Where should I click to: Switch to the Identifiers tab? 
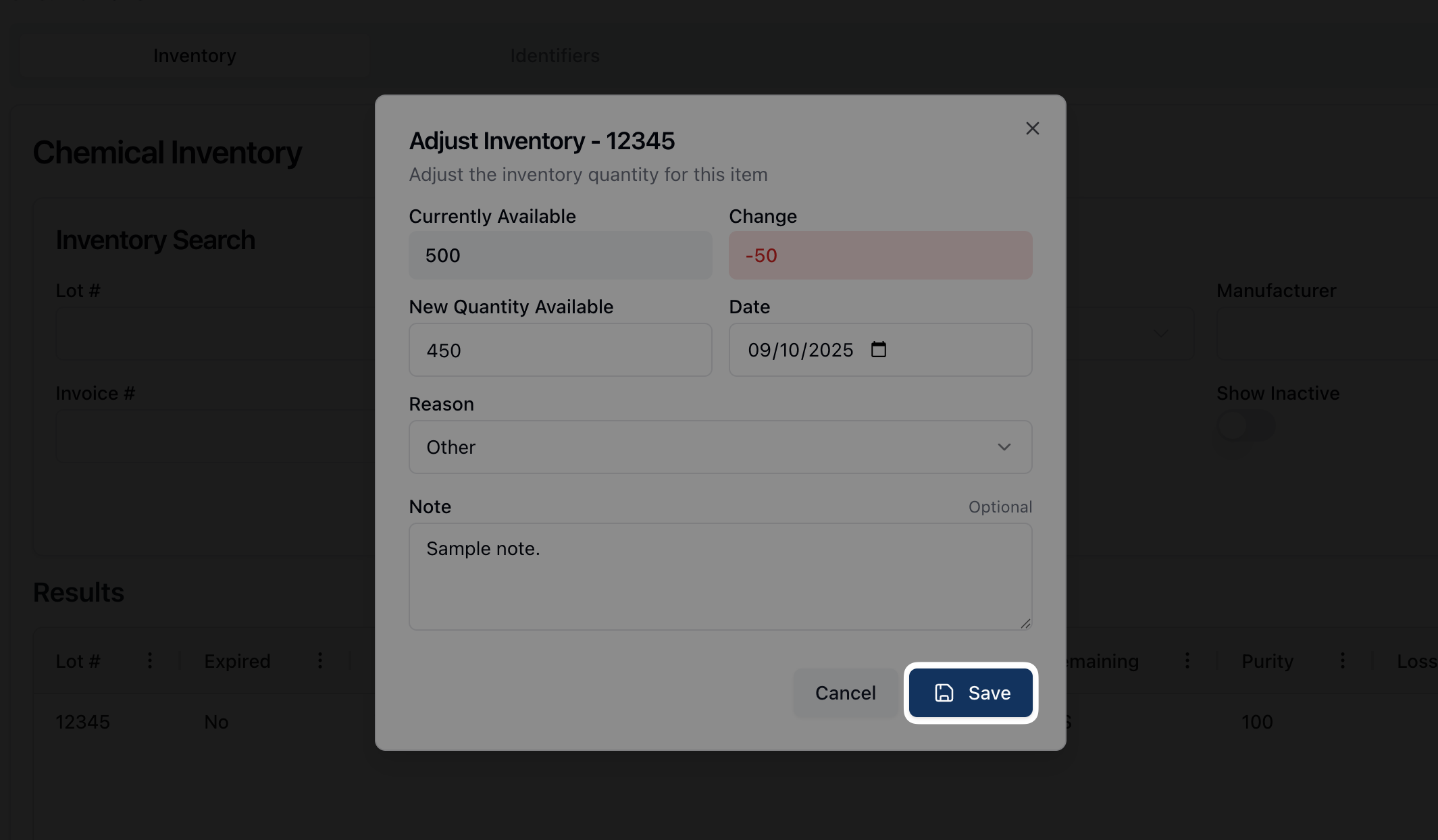(555, 55)
